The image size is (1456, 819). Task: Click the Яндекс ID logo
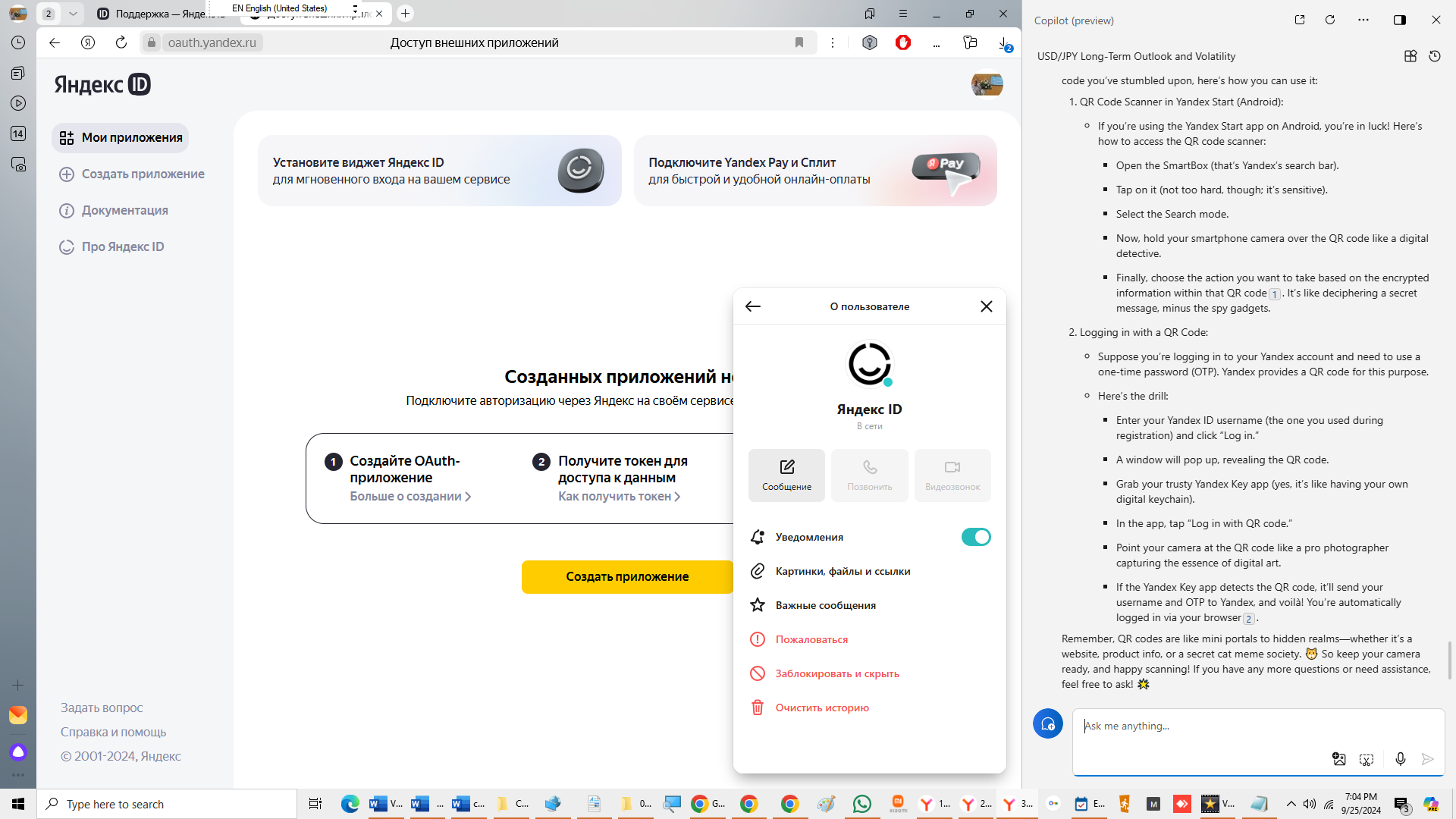tap(102, 84)
